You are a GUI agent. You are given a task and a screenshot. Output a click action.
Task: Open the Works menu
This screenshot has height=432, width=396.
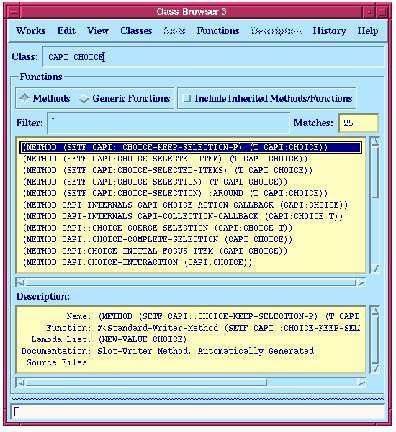(x=31, y=31)
